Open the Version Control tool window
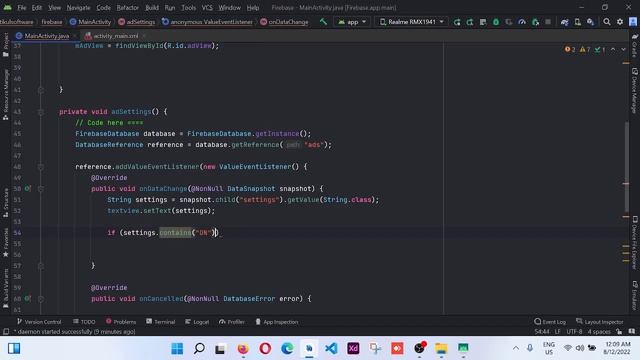Viewport: 640px width, 360px height. click(39, 322)
